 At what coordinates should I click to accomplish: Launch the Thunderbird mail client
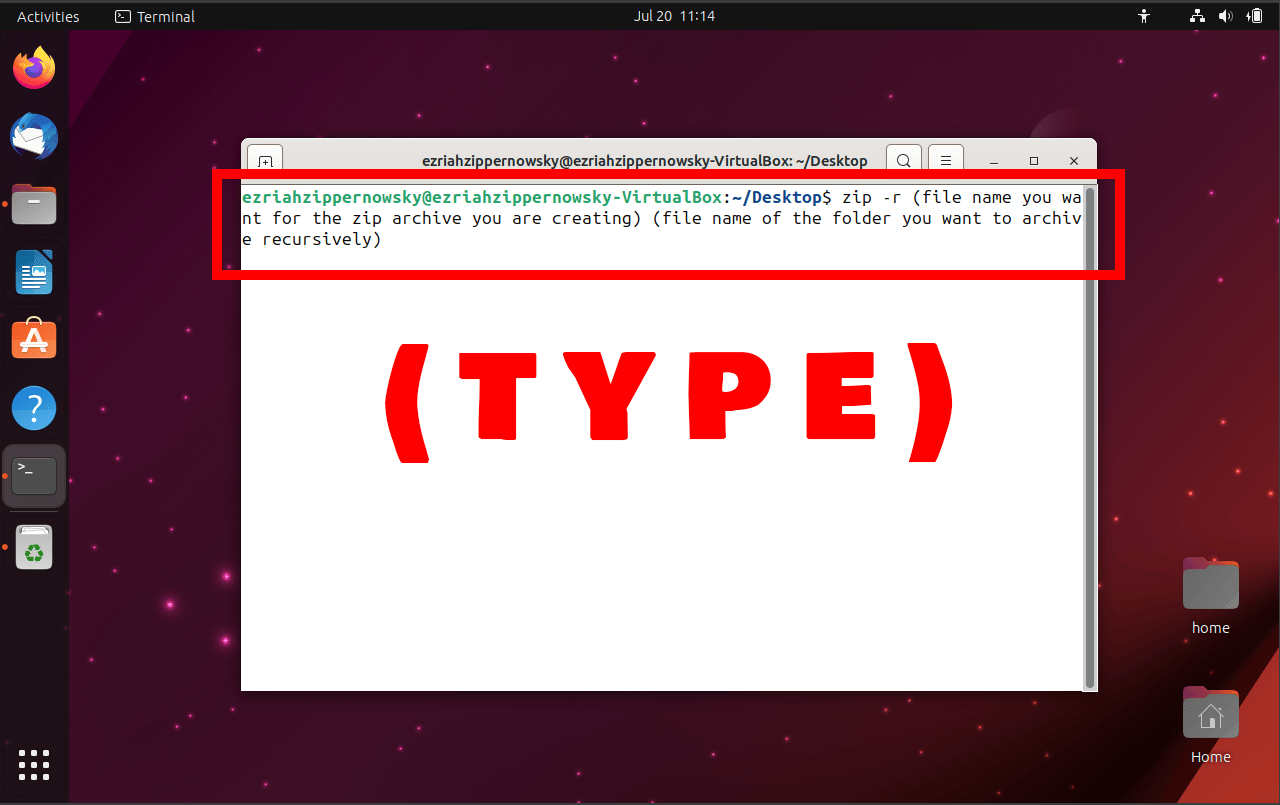point(34,136)
